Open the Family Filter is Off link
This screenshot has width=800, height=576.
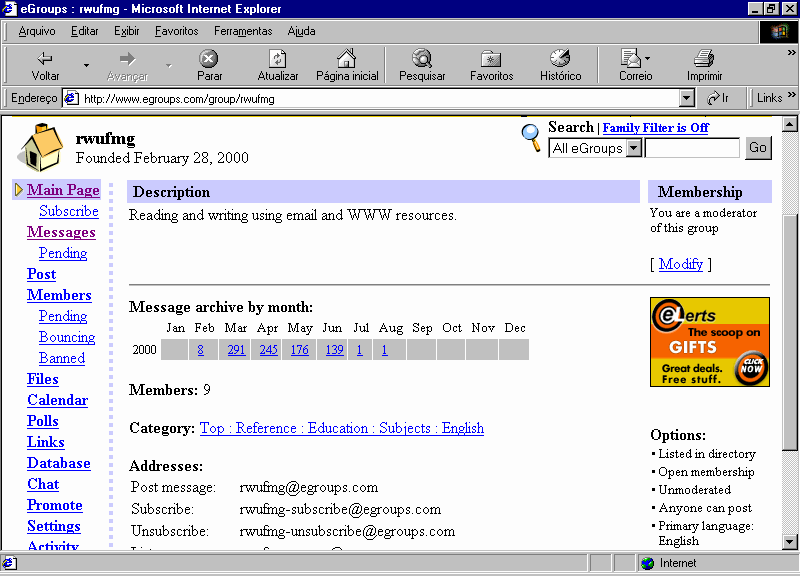[656, 128]
